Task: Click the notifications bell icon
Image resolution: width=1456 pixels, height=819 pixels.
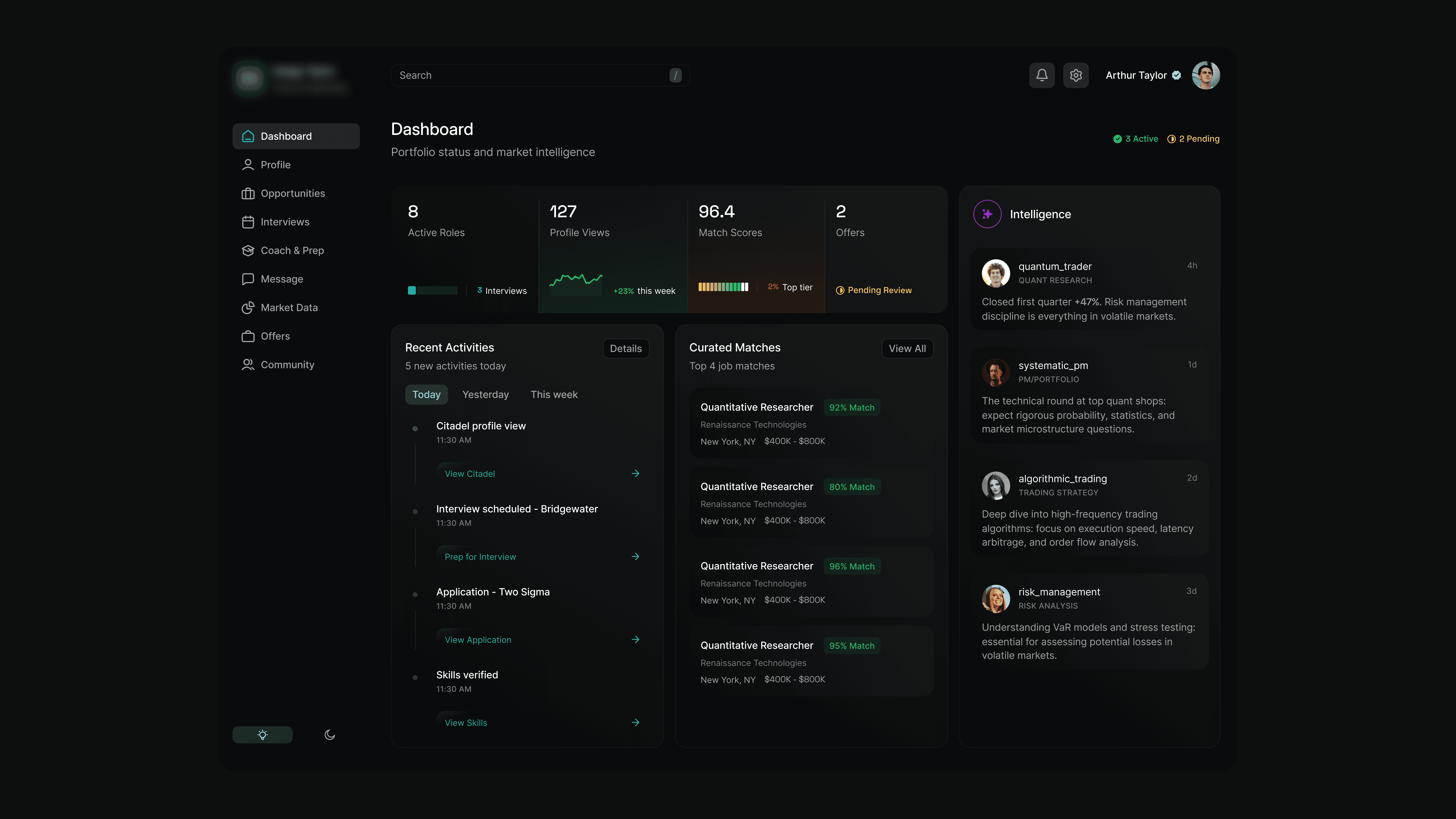Action: [x=1042, y=75]
